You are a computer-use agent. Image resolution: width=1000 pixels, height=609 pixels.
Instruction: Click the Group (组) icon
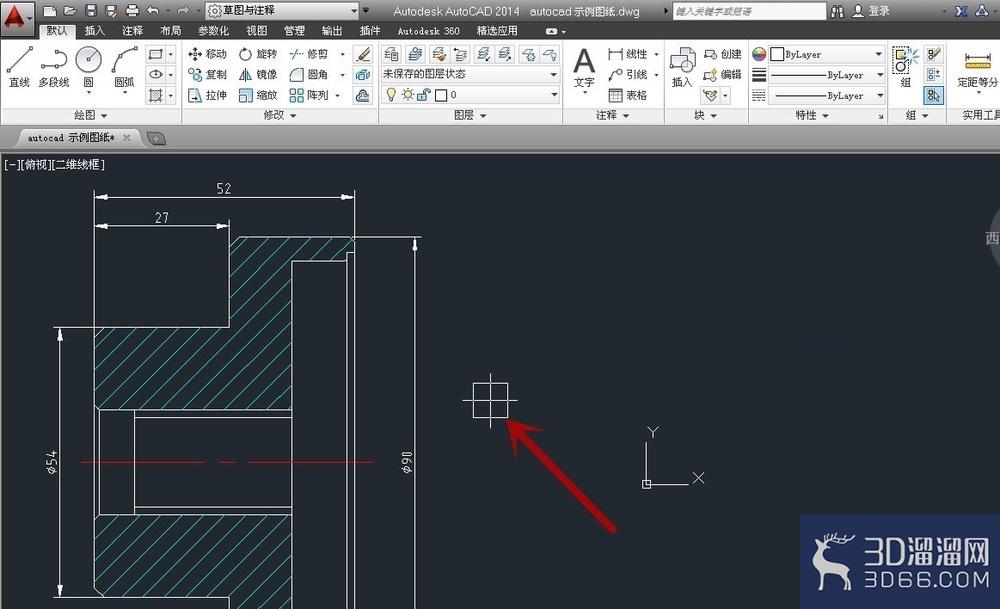point(905,66)
